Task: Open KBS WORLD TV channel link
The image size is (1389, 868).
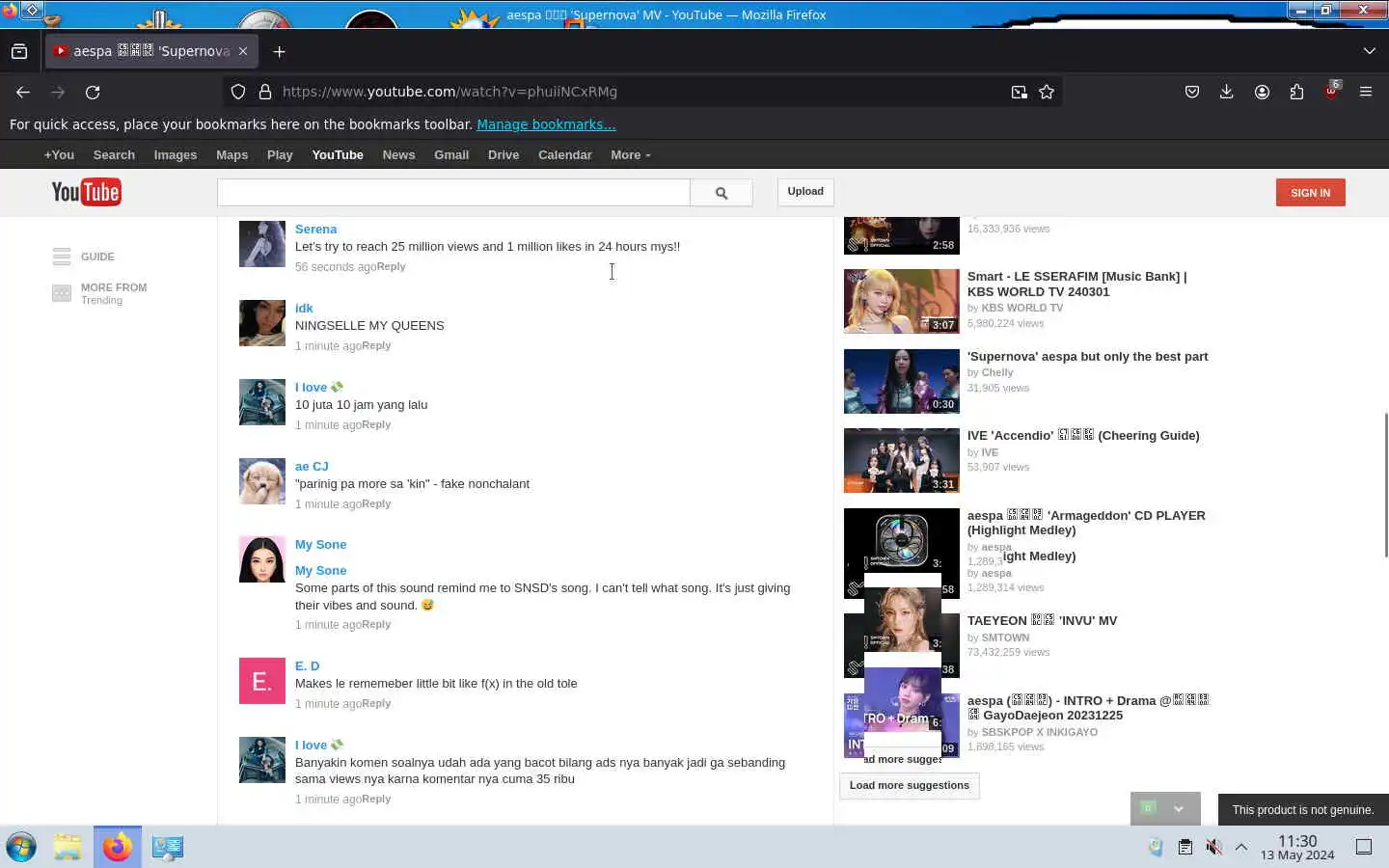Action: click(x=1021, y=308)
